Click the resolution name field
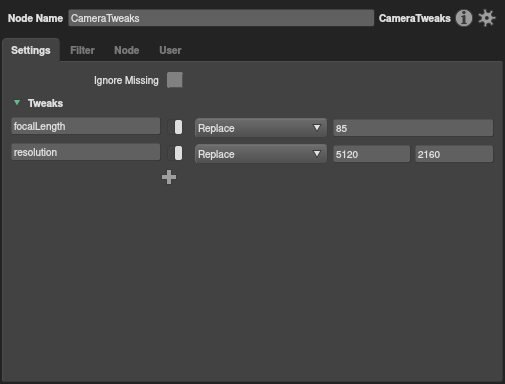Screen dimensions: 505x384 [x=86, y=152]
